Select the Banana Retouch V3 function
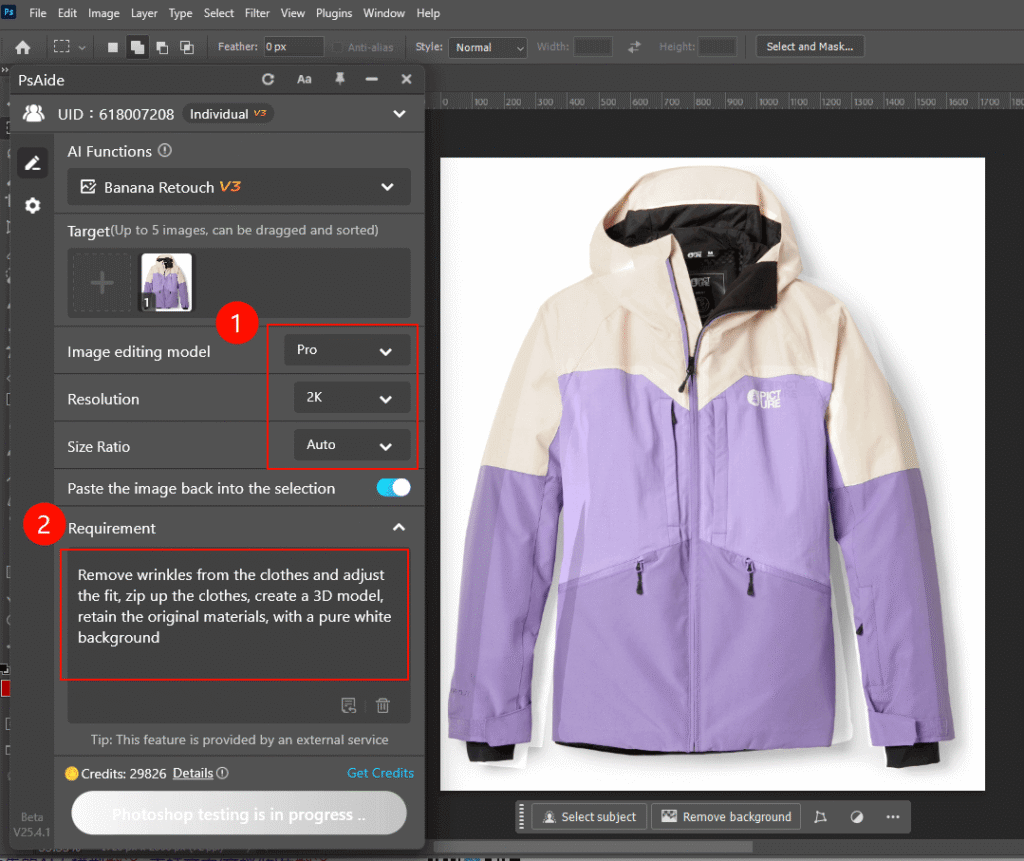This screenshot has width=1024, height=861. point(238,187)
